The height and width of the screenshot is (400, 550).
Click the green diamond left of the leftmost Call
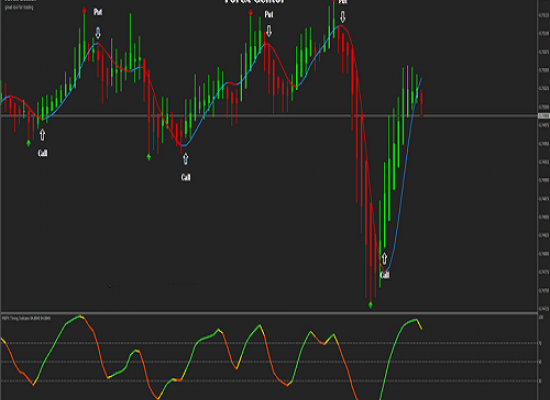click(29, 143)
